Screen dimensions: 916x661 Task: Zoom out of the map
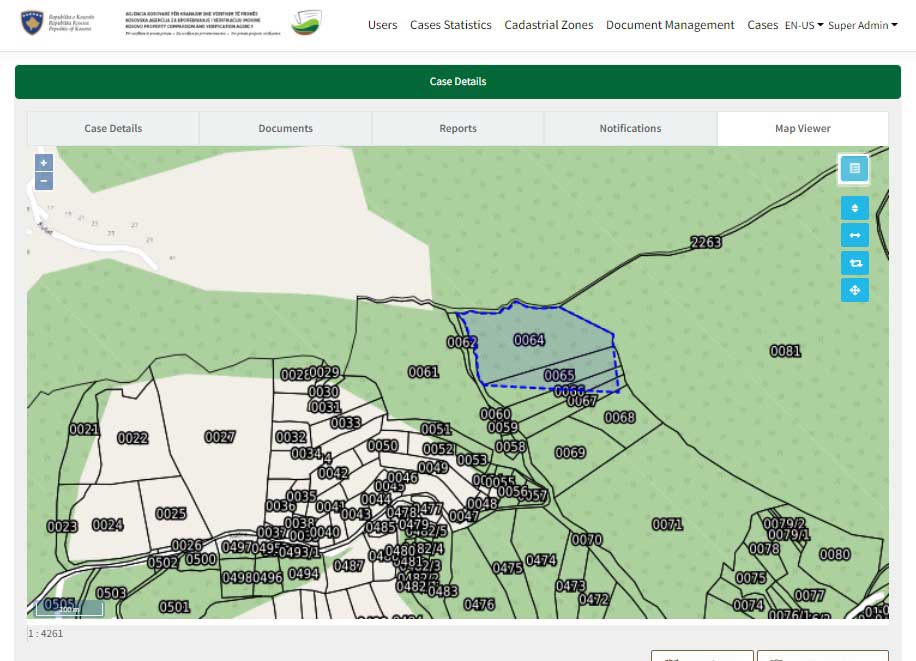pyautogui.click(x=44, y=181)
